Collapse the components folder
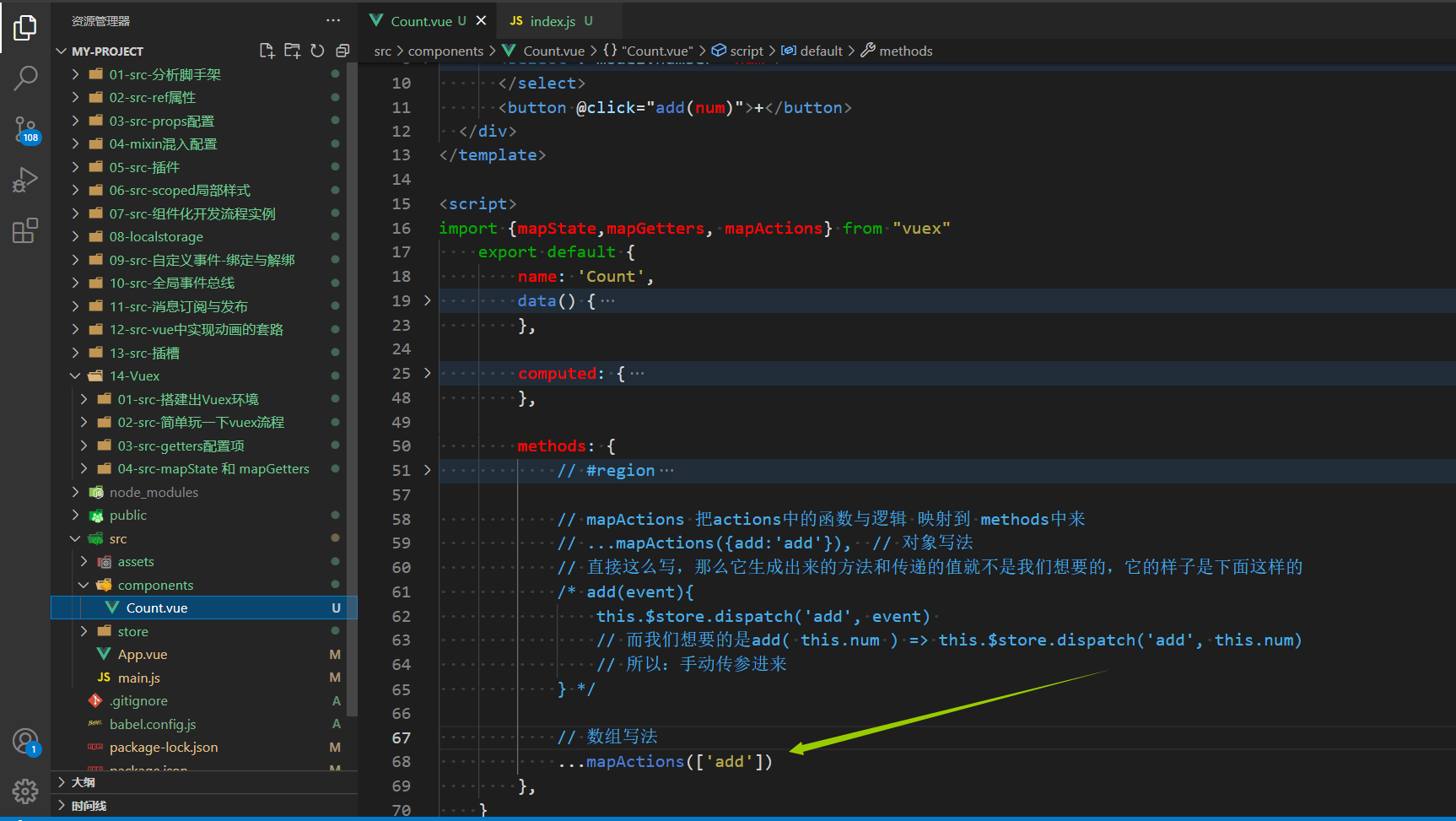This screenshot has height=821, width=1456. click(84, 585)
